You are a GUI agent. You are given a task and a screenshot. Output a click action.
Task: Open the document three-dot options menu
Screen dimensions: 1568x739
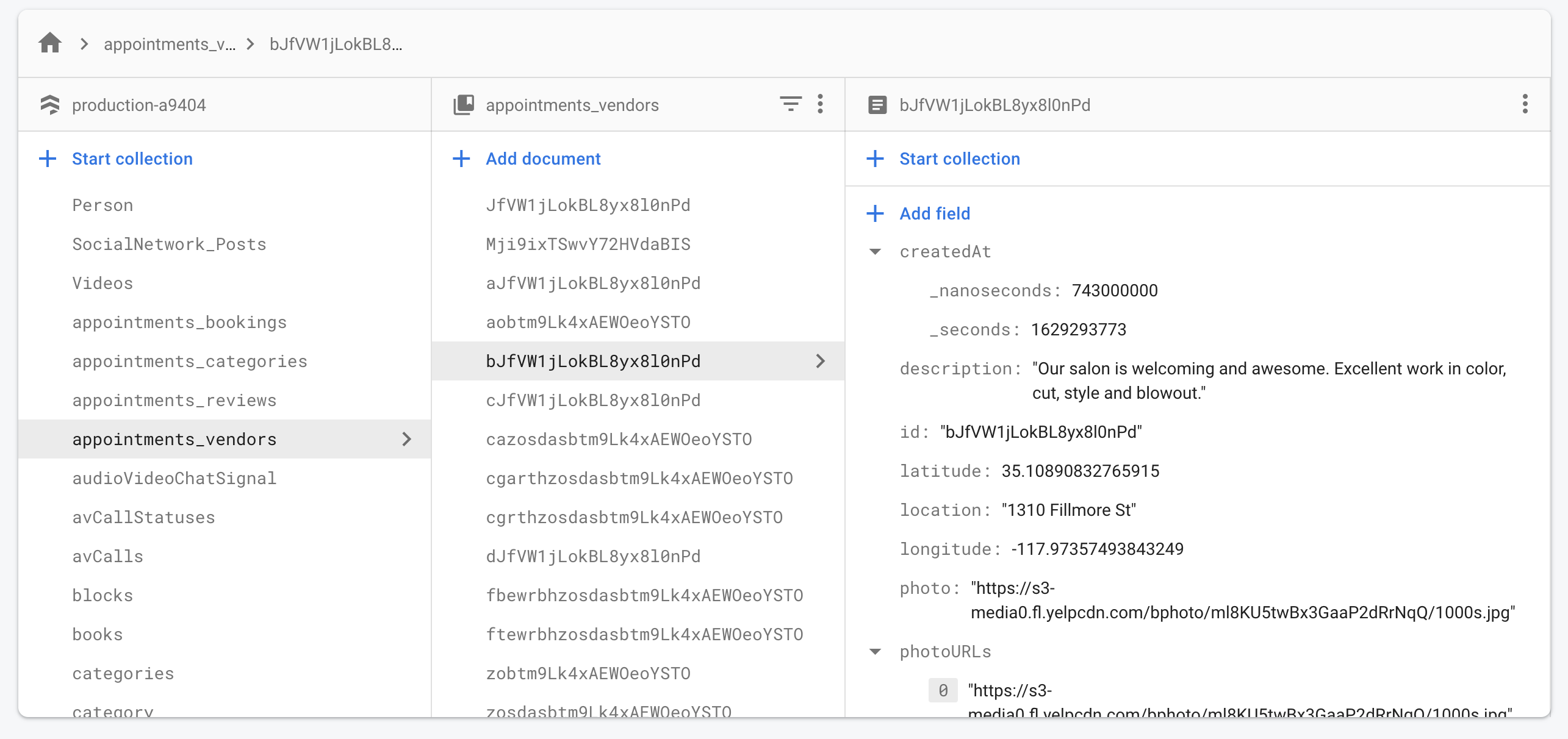1525,104
